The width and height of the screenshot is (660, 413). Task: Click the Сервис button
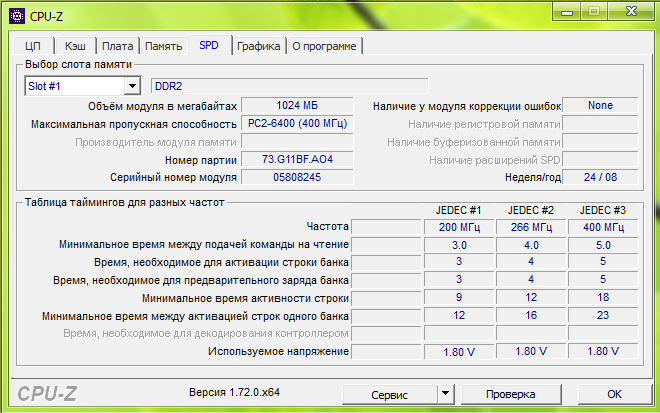390,394
